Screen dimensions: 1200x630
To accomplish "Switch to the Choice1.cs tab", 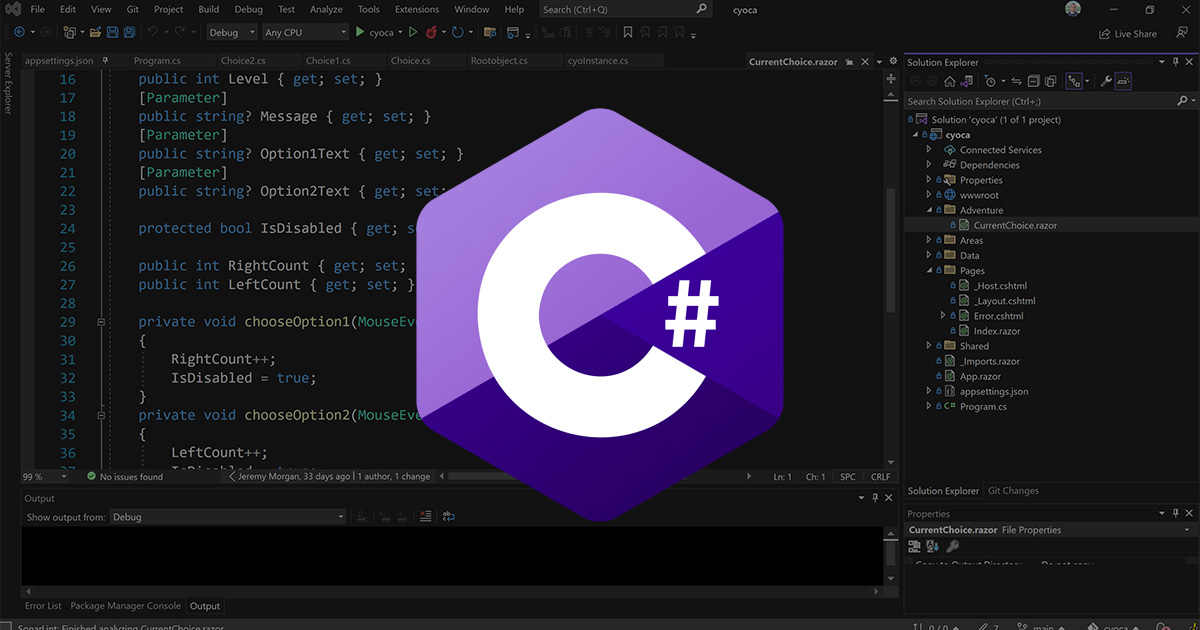I will pyautogui.click(x=328, y=60).
